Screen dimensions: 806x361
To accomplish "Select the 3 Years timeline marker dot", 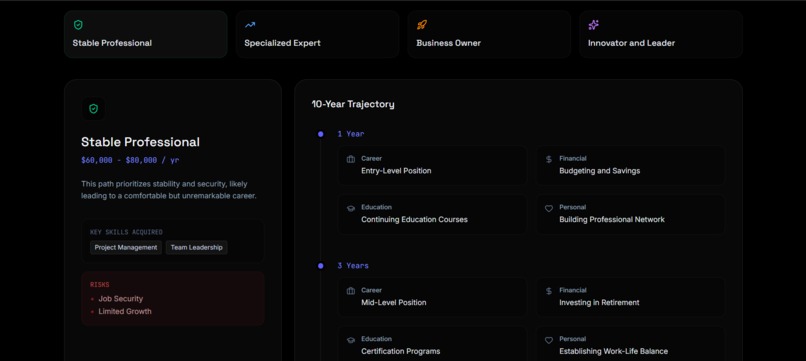I will pyautogui.click(x=321, y=266).
